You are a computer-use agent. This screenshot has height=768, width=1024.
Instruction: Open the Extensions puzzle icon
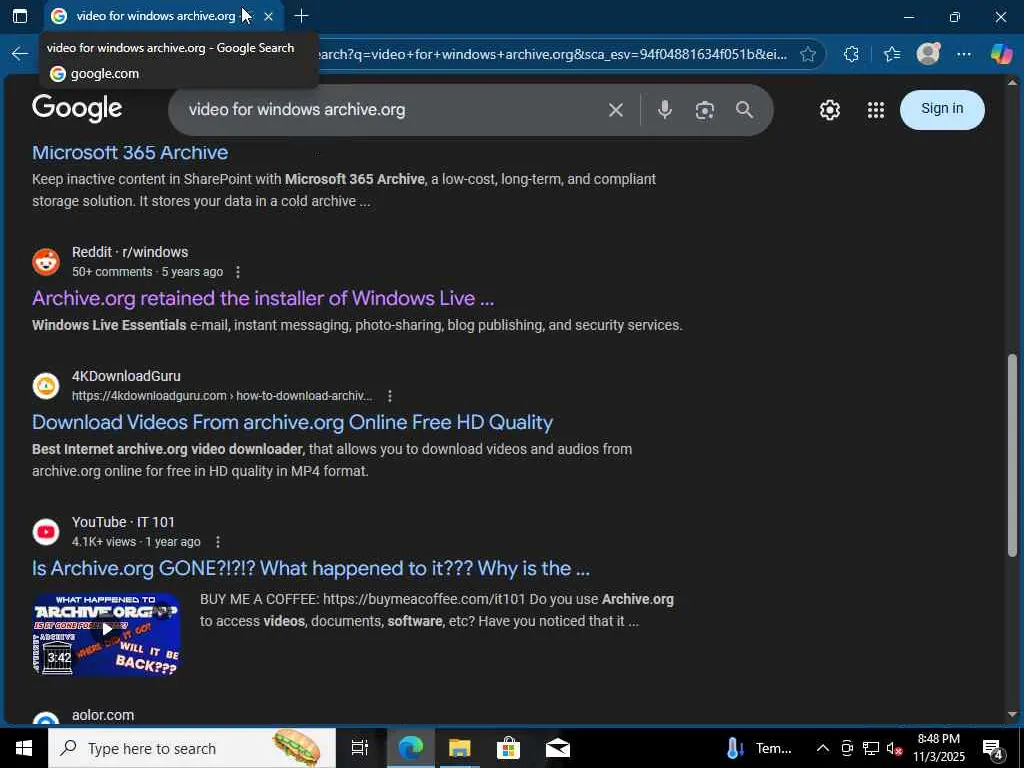click(x=851, y=54)
